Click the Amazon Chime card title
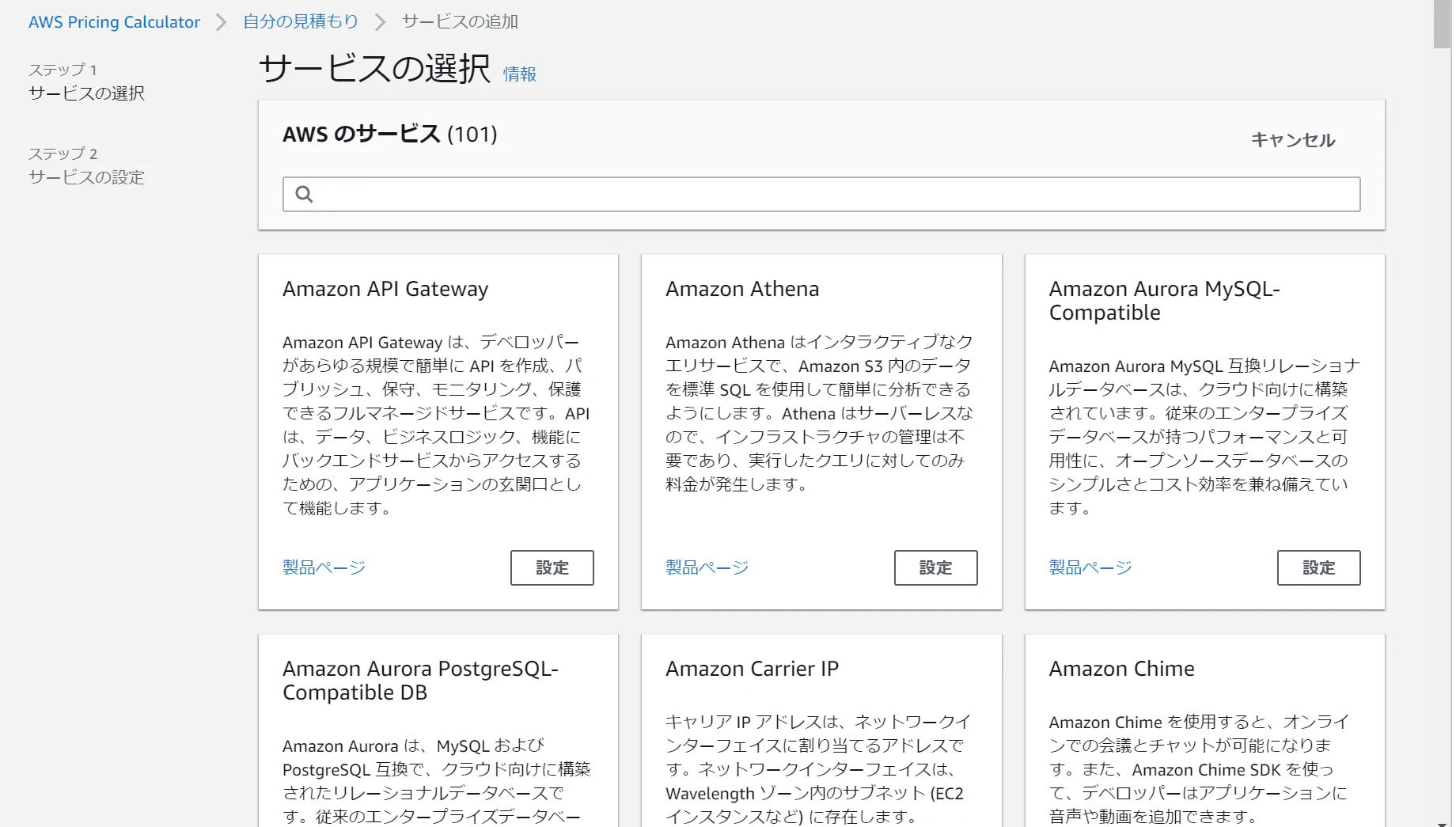Viewport: 1456px width, 827px height. point(1121,669)
